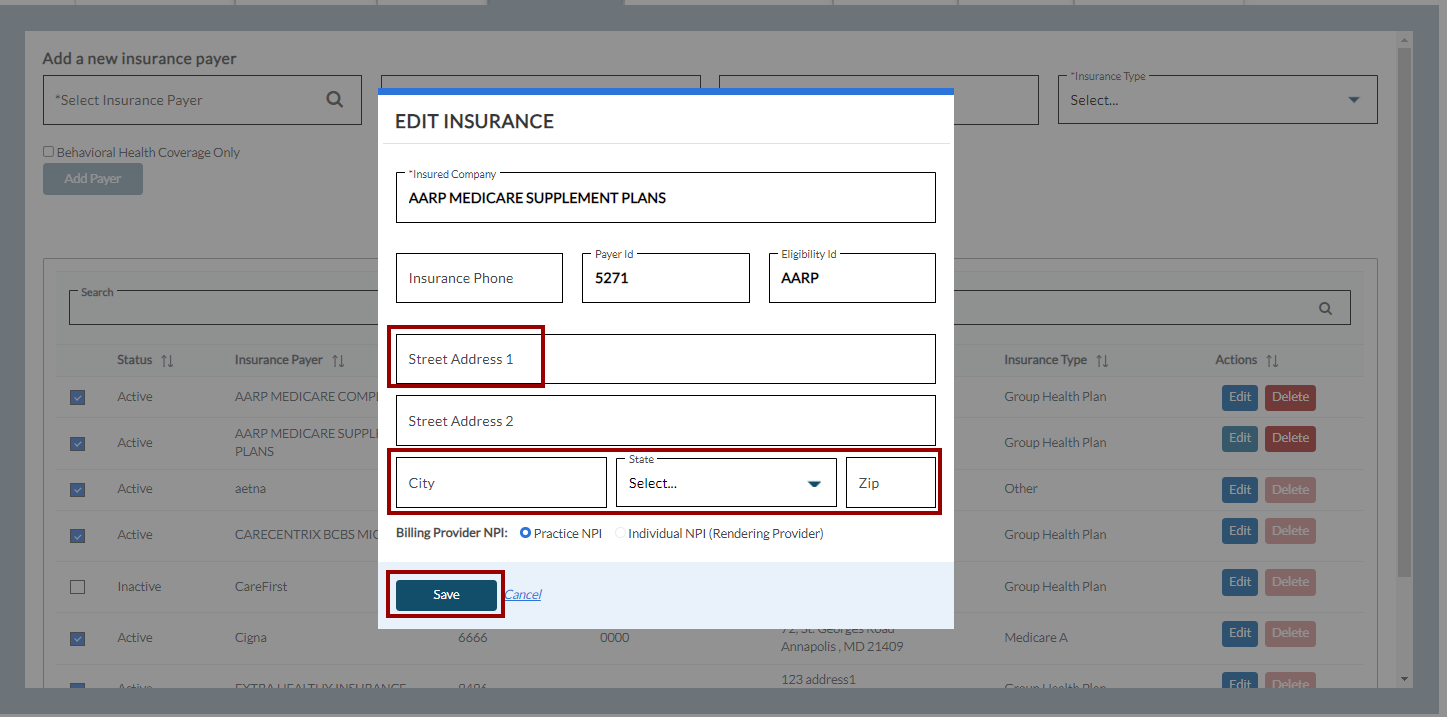Screen dimensions: 1447x717
Task: Tick the Behavioral Health Coverage Only checkbox
Action: click(x=48, y=152)
